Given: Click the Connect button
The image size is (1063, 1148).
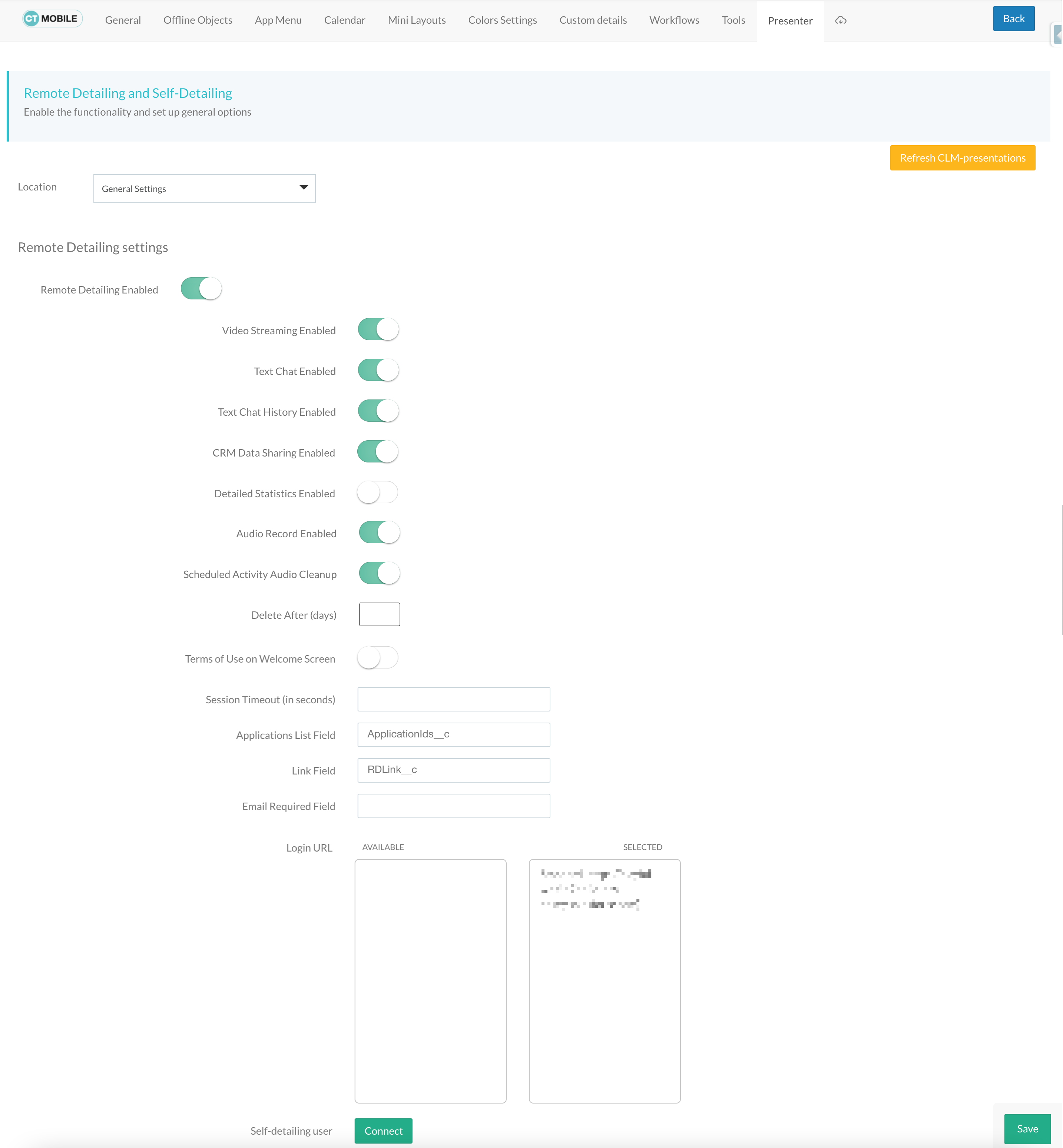Looking at the screenshot, I should click(383, 1131).
